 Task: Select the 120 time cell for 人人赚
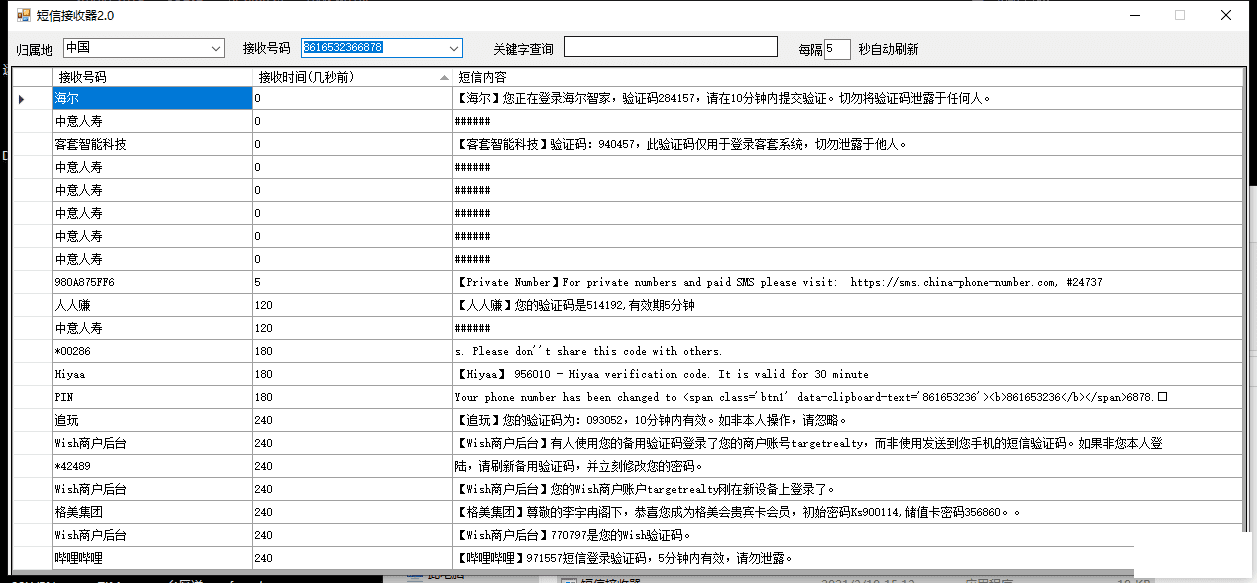click(x=352, y=305)
